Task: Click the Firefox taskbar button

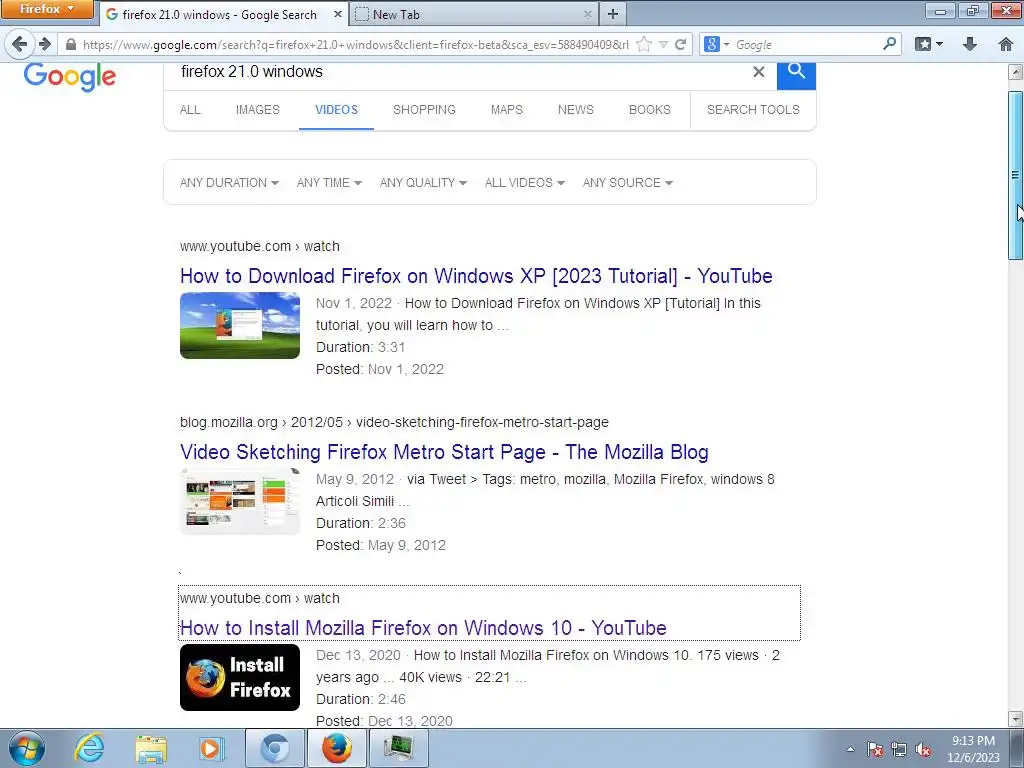Action: coord(337,748)
